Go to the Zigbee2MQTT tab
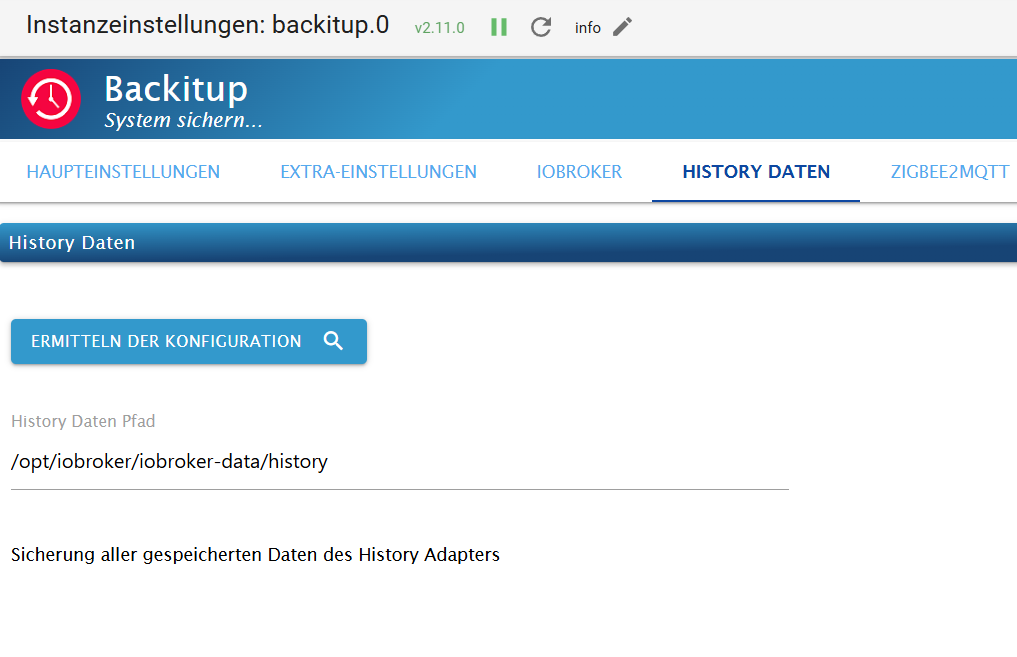This screenshot has width=1017, height=657. [x=950, y=172]
